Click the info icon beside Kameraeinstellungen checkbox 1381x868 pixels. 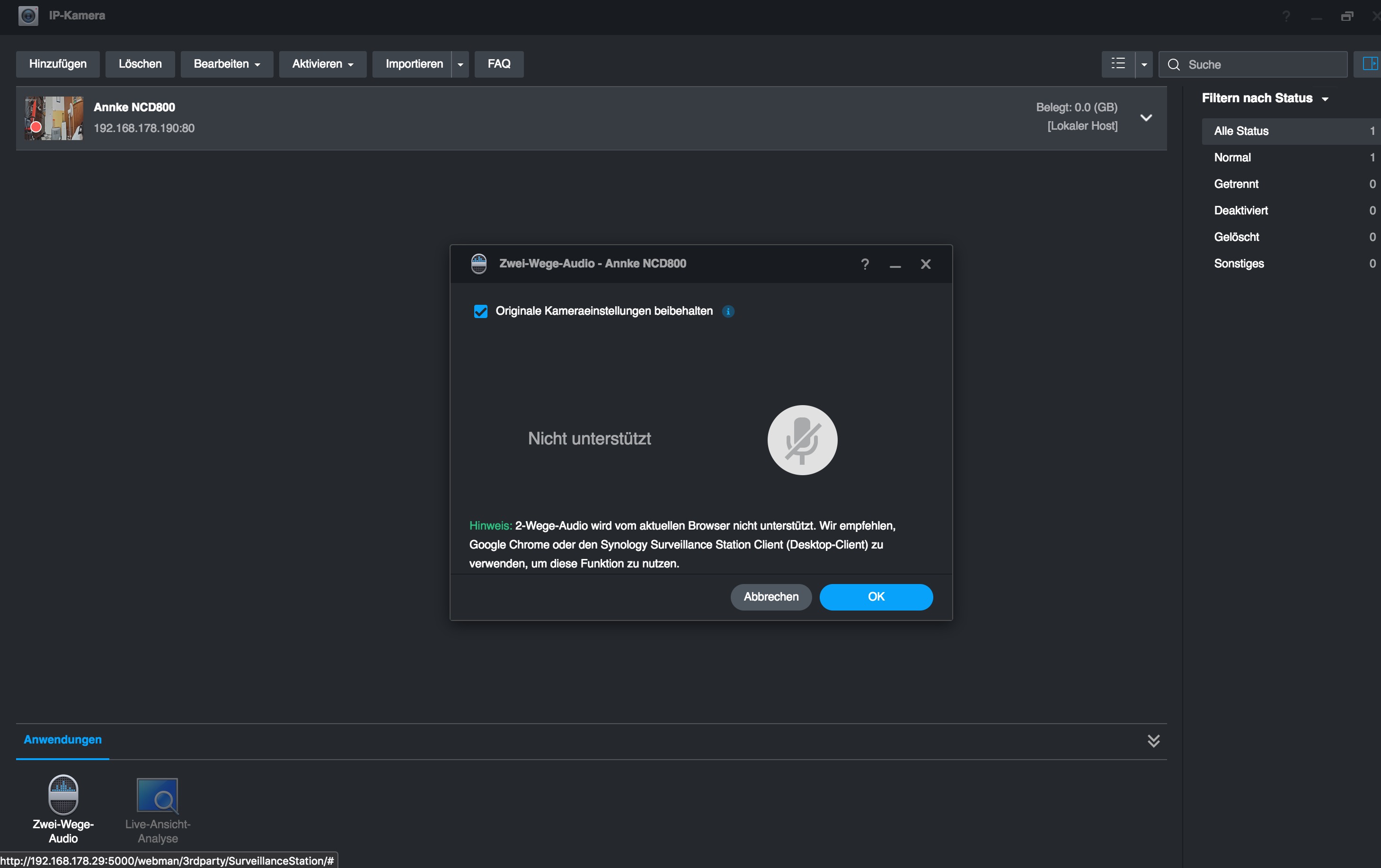click(x=728, y=311)
